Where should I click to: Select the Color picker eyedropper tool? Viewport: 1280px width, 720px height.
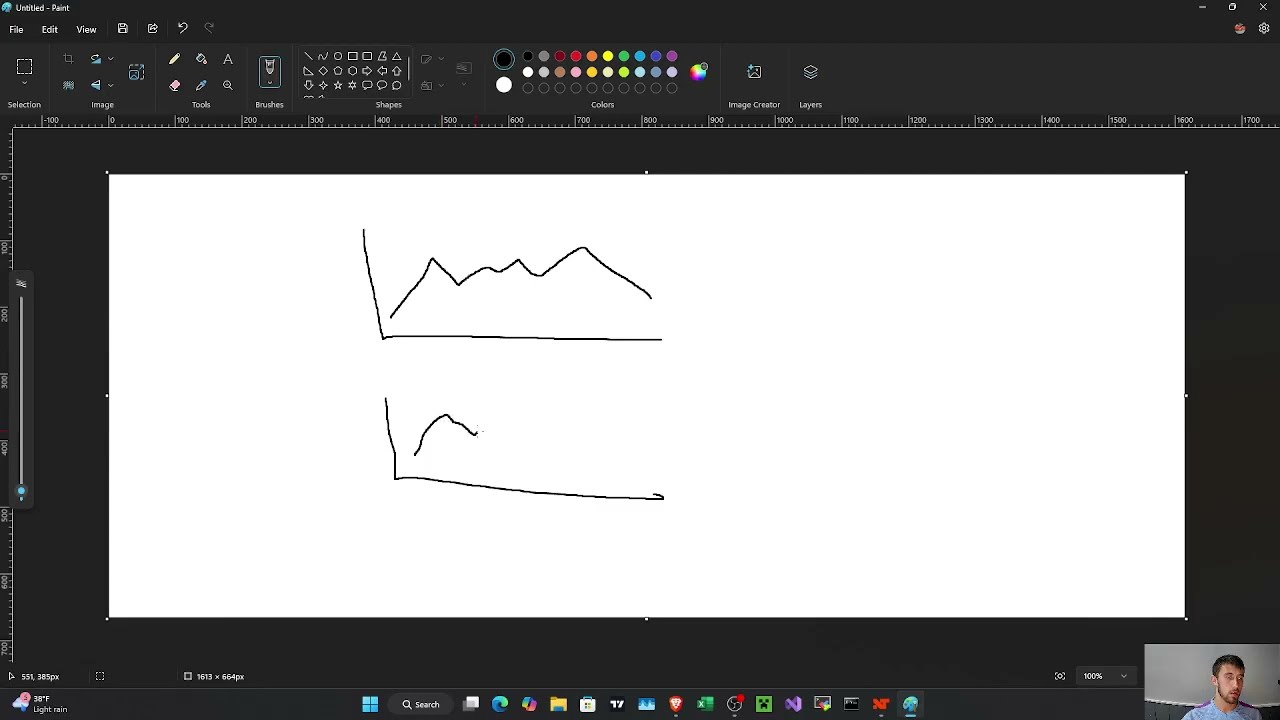(201, 86)
